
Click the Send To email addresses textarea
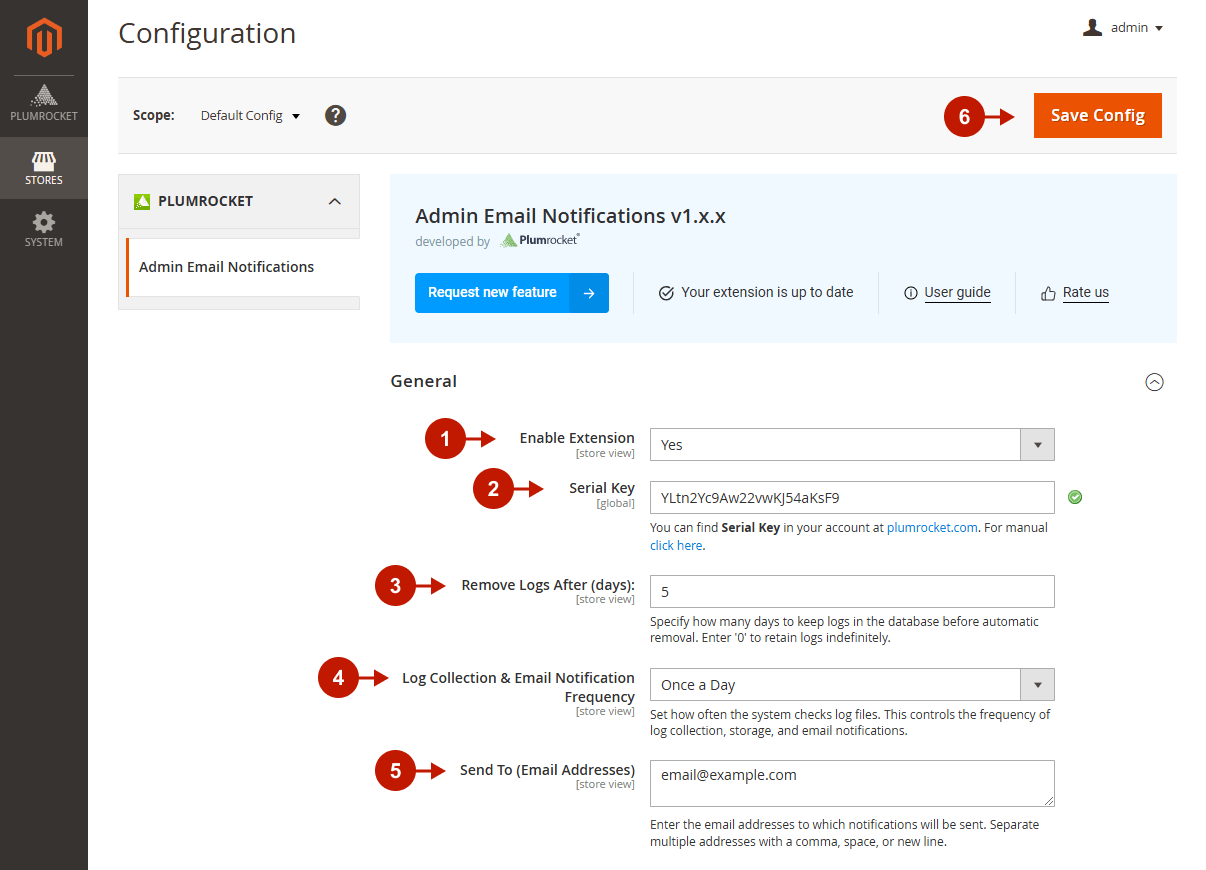[x=851, y=783]
